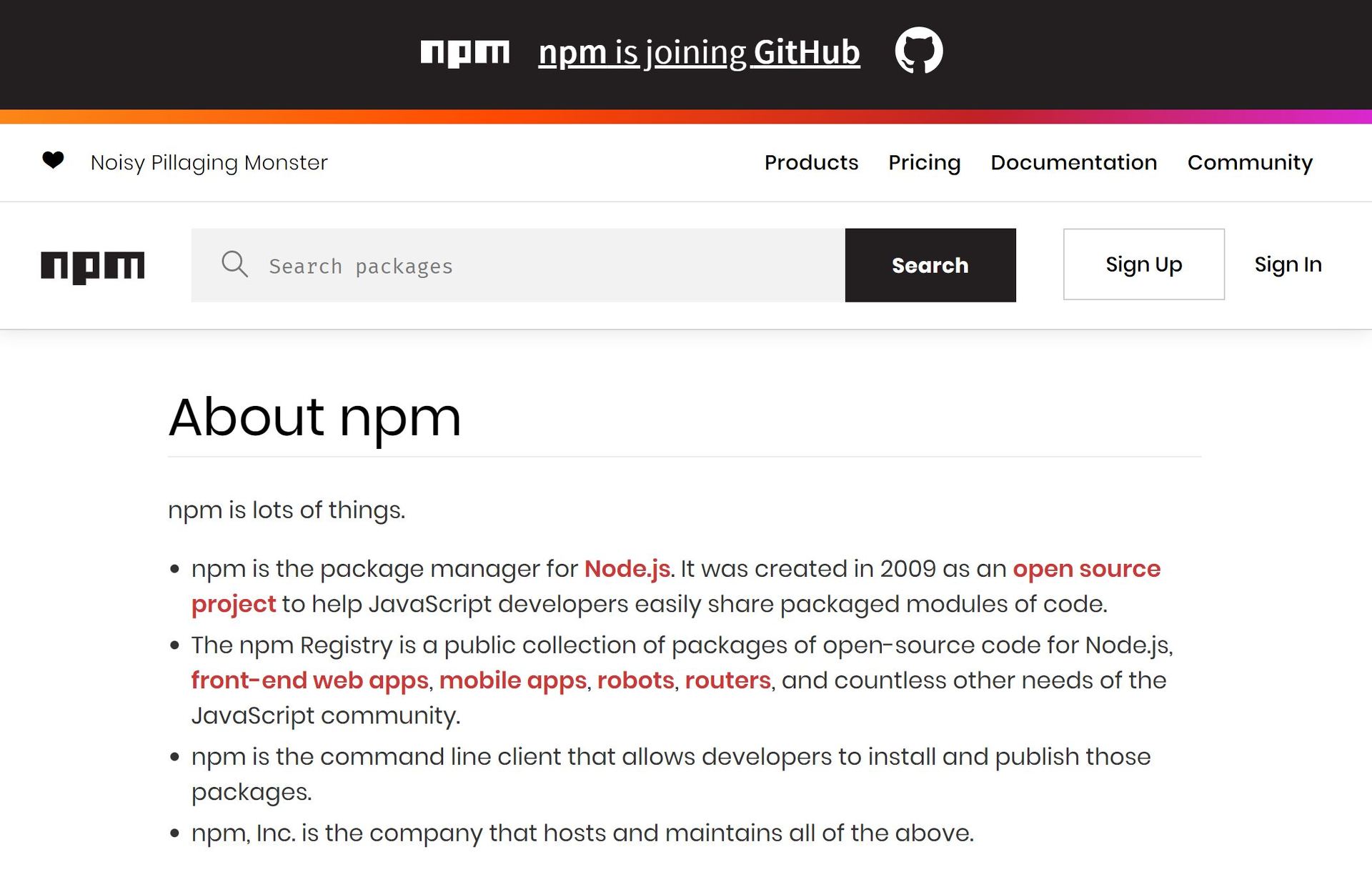This screenshot has height=877, width=1372.
Task: Select the npm logo in the navigation bar
Action: coord(93,265)
